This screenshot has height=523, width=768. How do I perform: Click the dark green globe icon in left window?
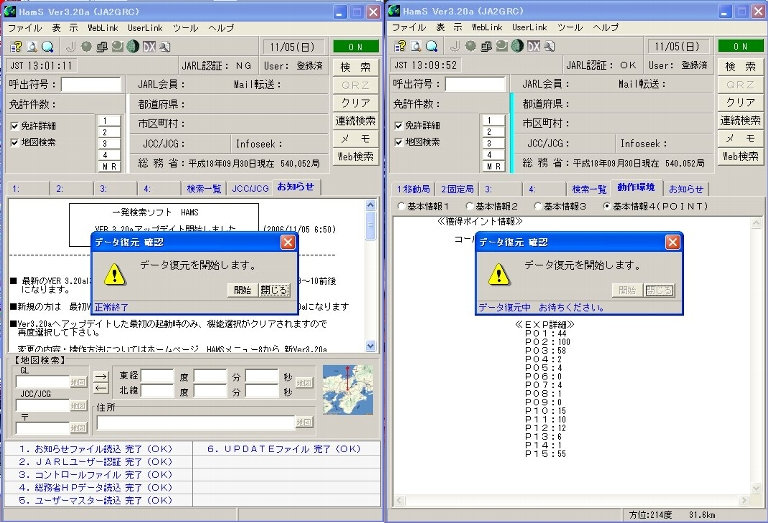[133, 47]
